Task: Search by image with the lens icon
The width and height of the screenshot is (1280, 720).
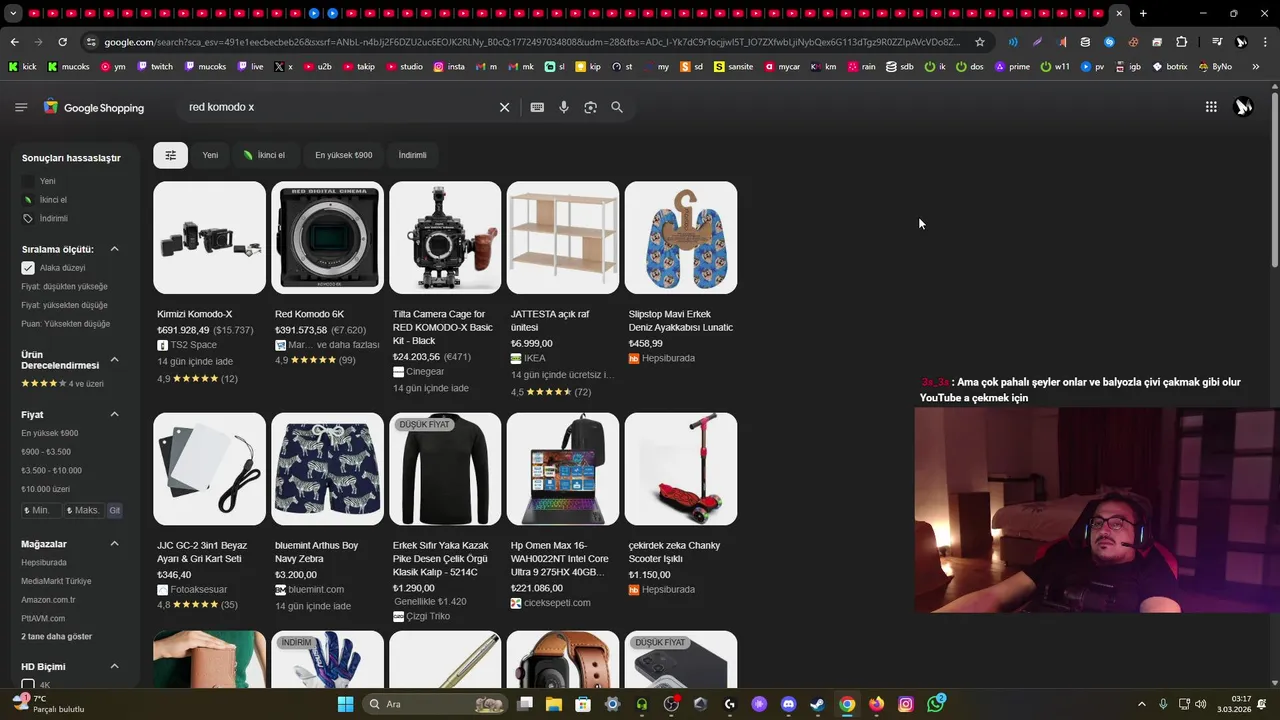Action: pos(590,107)
